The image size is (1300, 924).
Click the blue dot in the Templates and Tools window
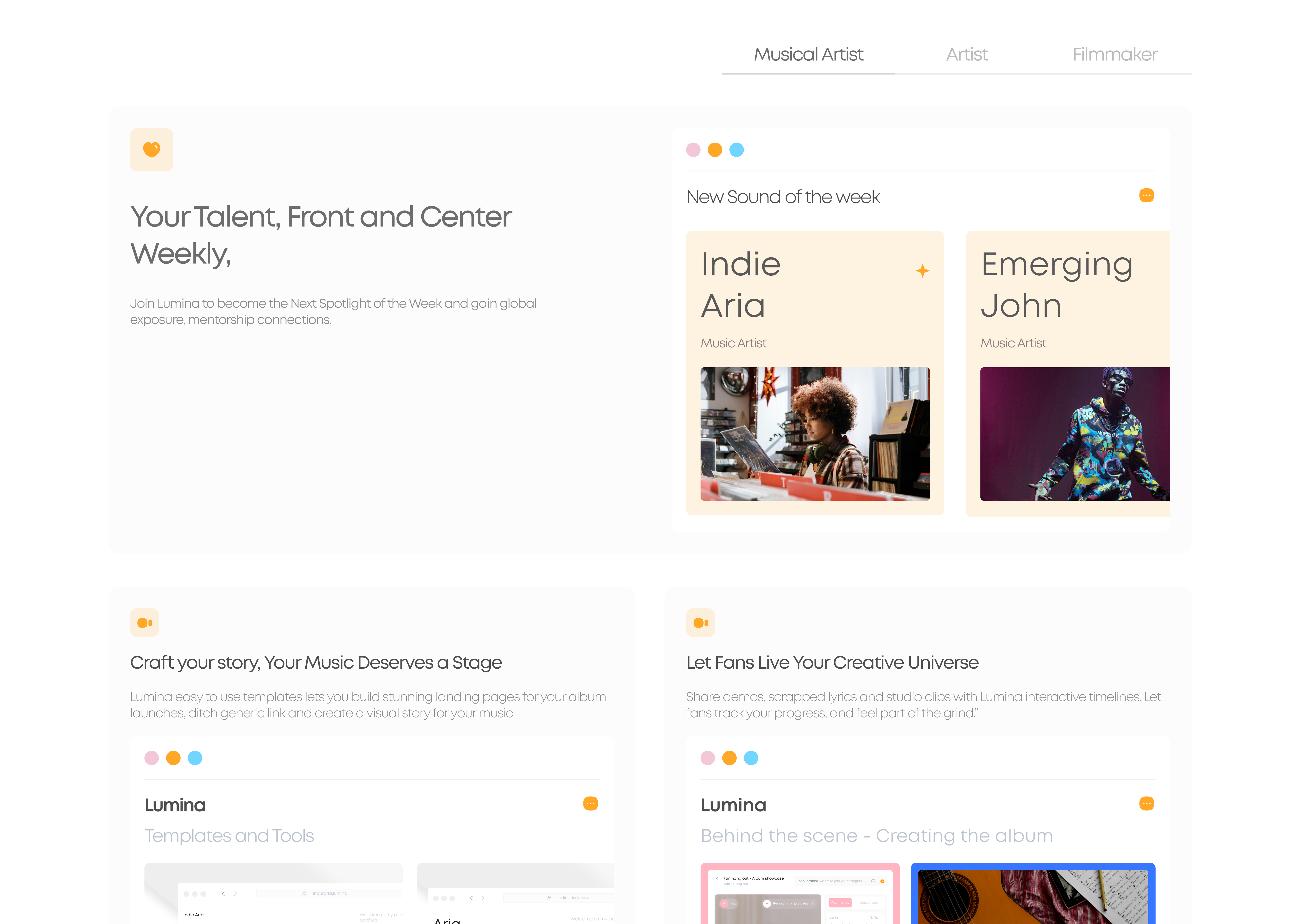pos(195,758)
